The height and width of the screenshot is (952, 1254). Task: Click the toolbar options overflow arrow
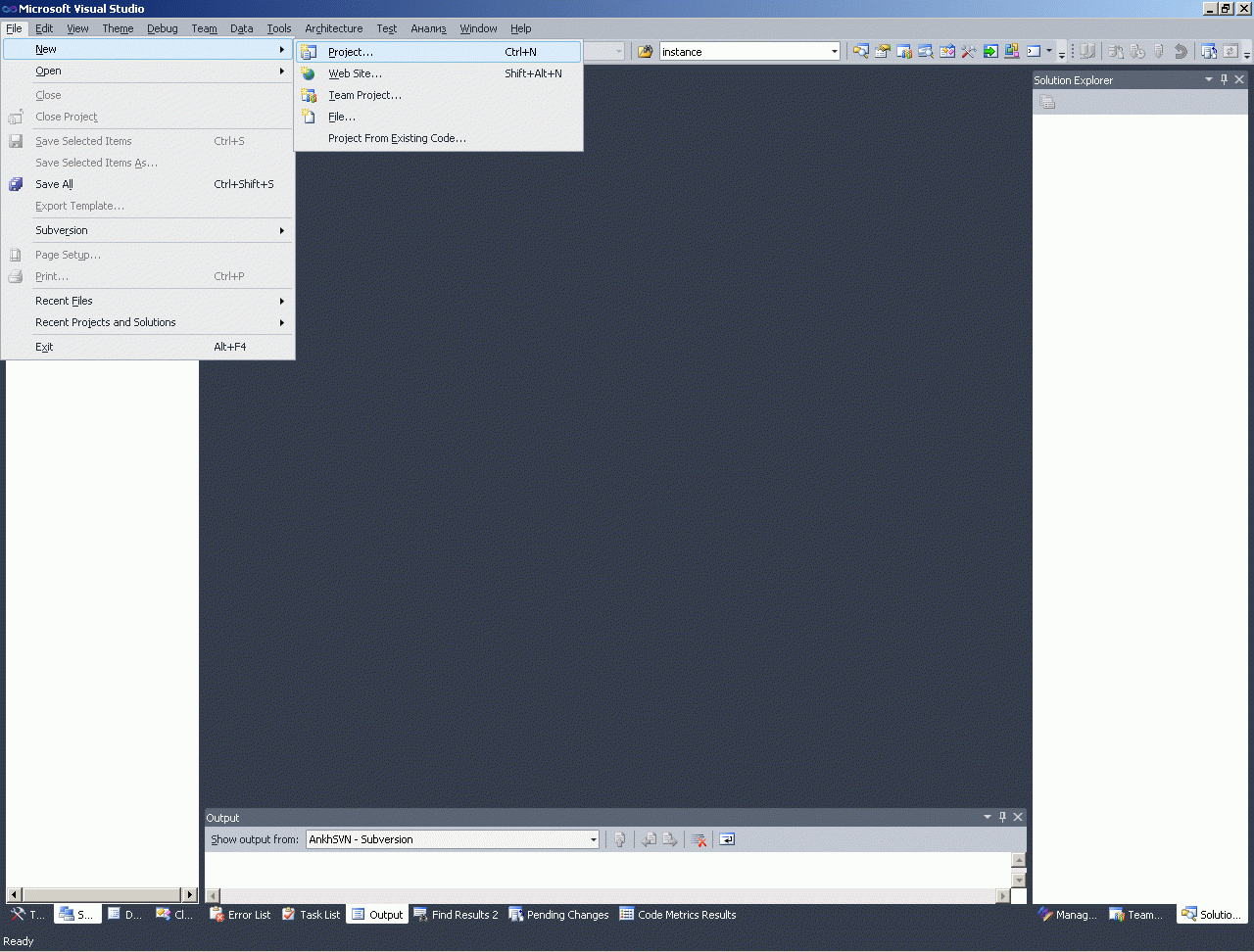(x=1062, y=53)
